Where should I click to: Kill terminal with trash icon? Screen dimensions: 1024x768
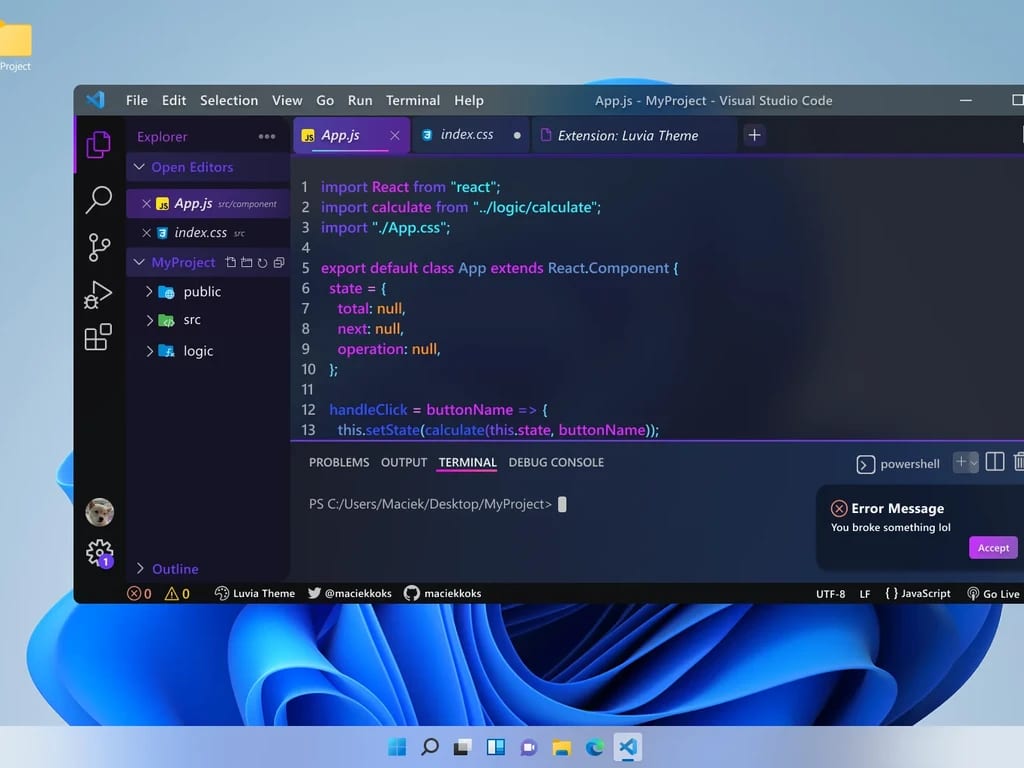click(x=1019, y=462)
